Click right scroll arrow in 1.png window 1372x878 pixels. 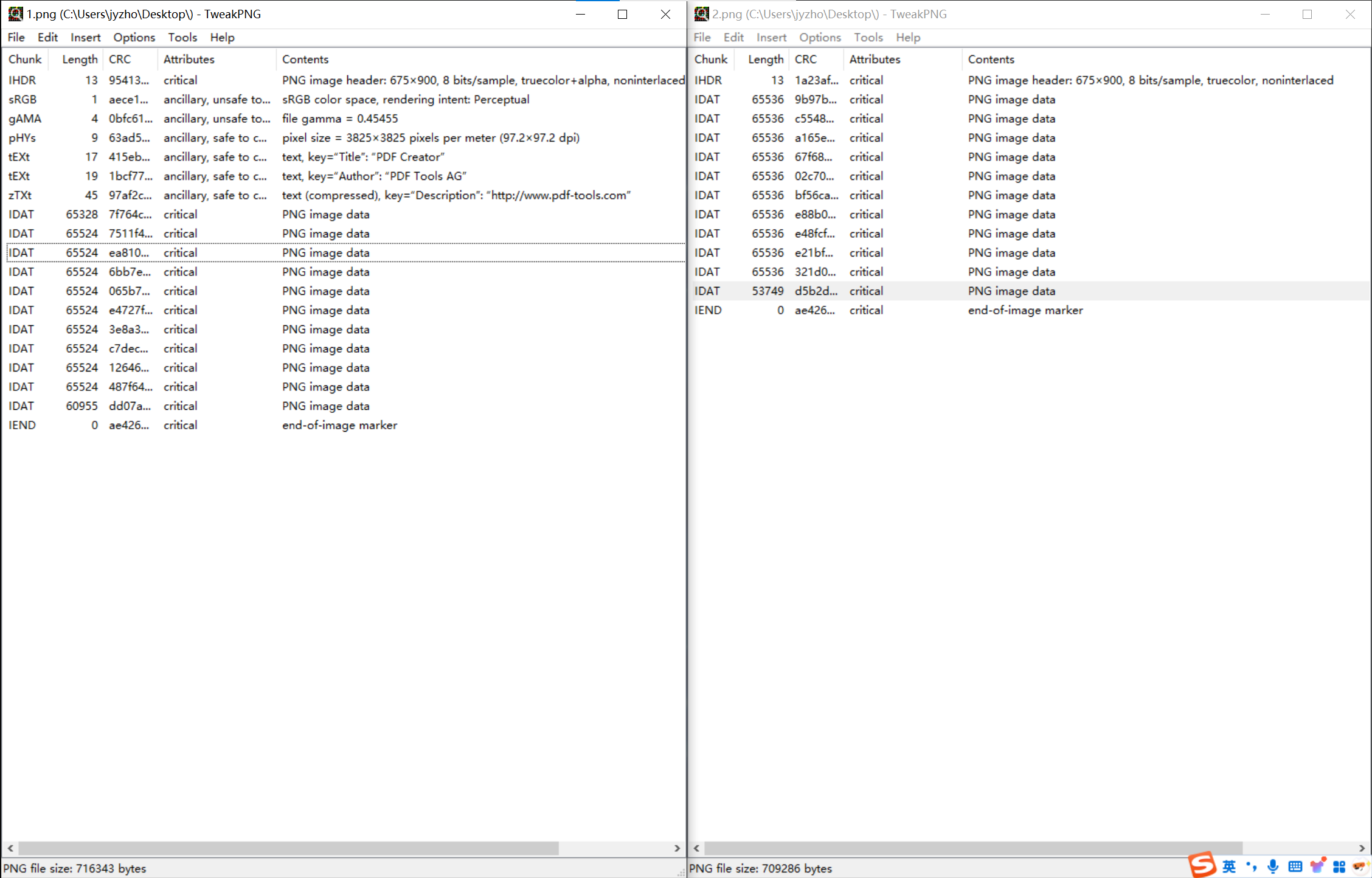[x=677, y=848]
